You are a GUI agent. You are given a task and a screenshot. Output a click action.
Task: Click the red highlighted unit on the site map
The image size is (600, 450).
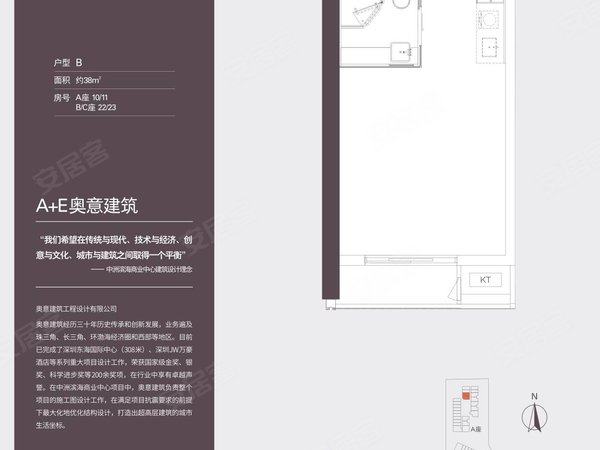point(466,396)
